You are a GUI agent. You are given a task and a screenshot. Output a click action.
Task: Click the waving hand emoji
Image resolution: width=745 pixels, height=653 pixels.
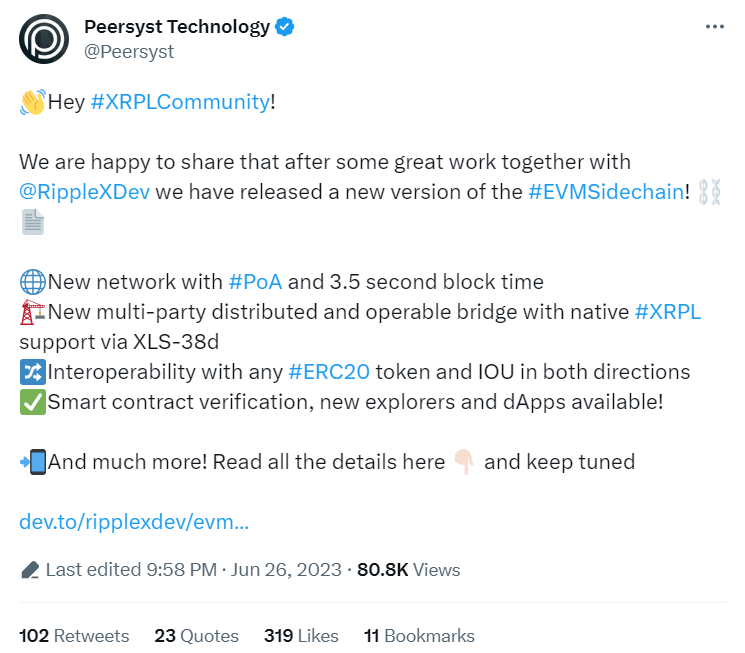[33, 102]
